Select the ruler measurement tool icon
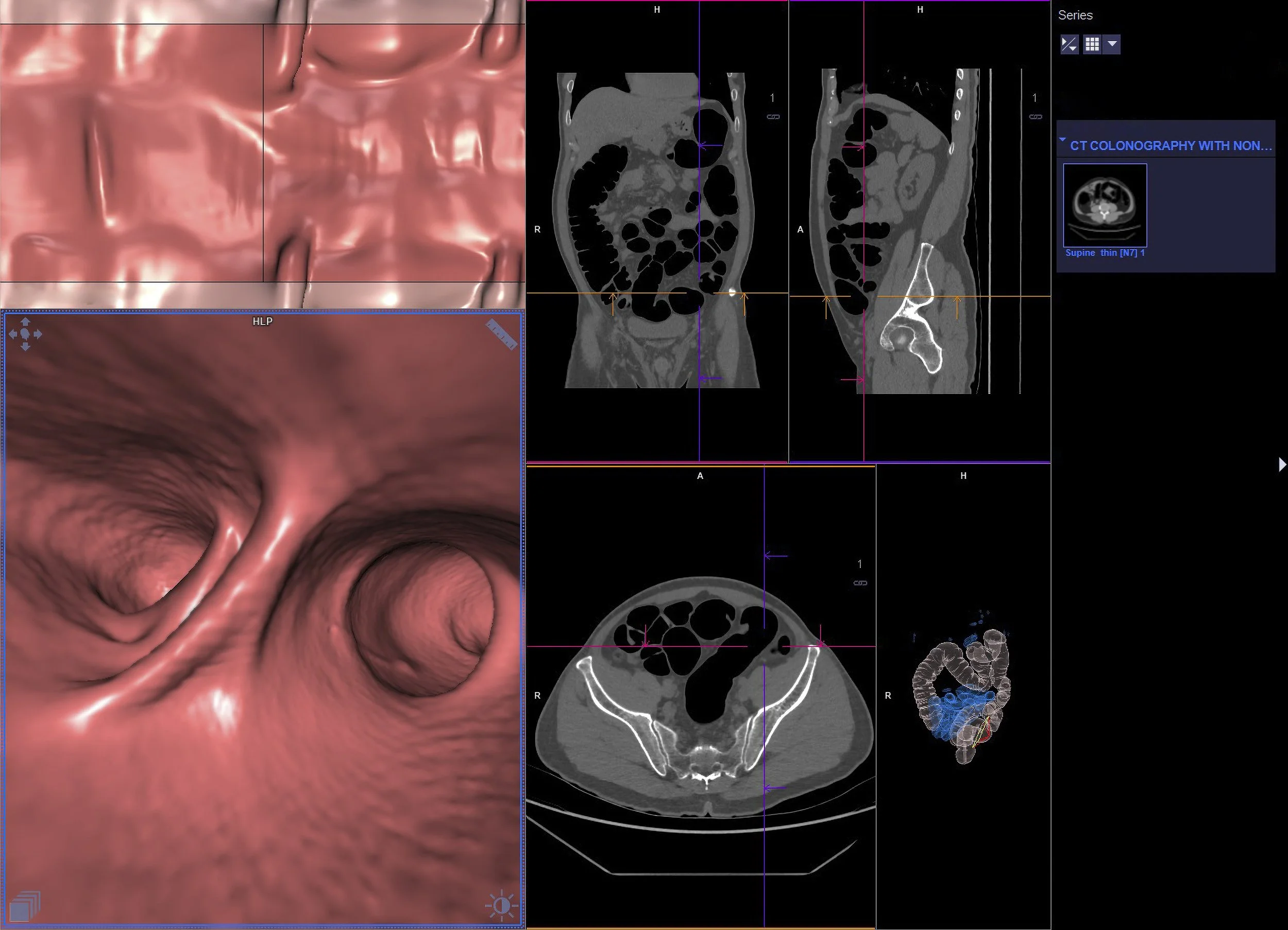This screenshot has width=1288, height=930. point(501,334)
